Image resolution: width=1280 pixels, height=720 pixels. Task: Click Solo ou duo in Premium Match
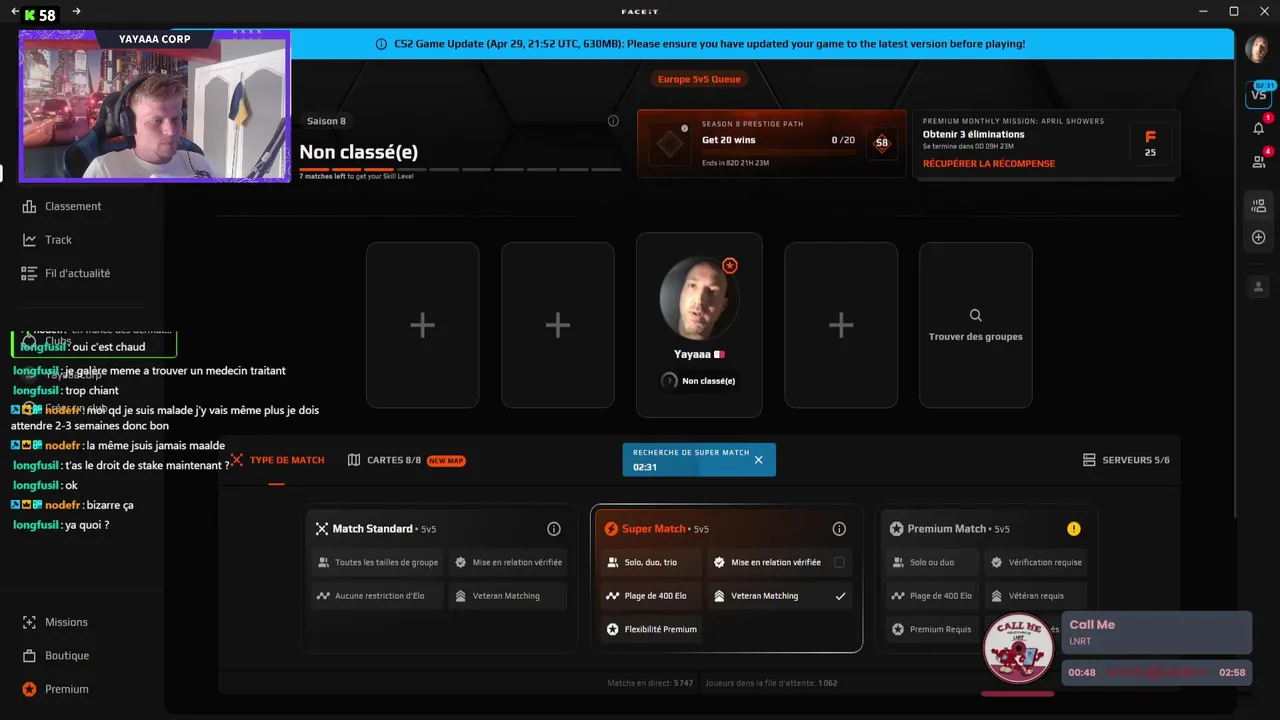point(932,562)
